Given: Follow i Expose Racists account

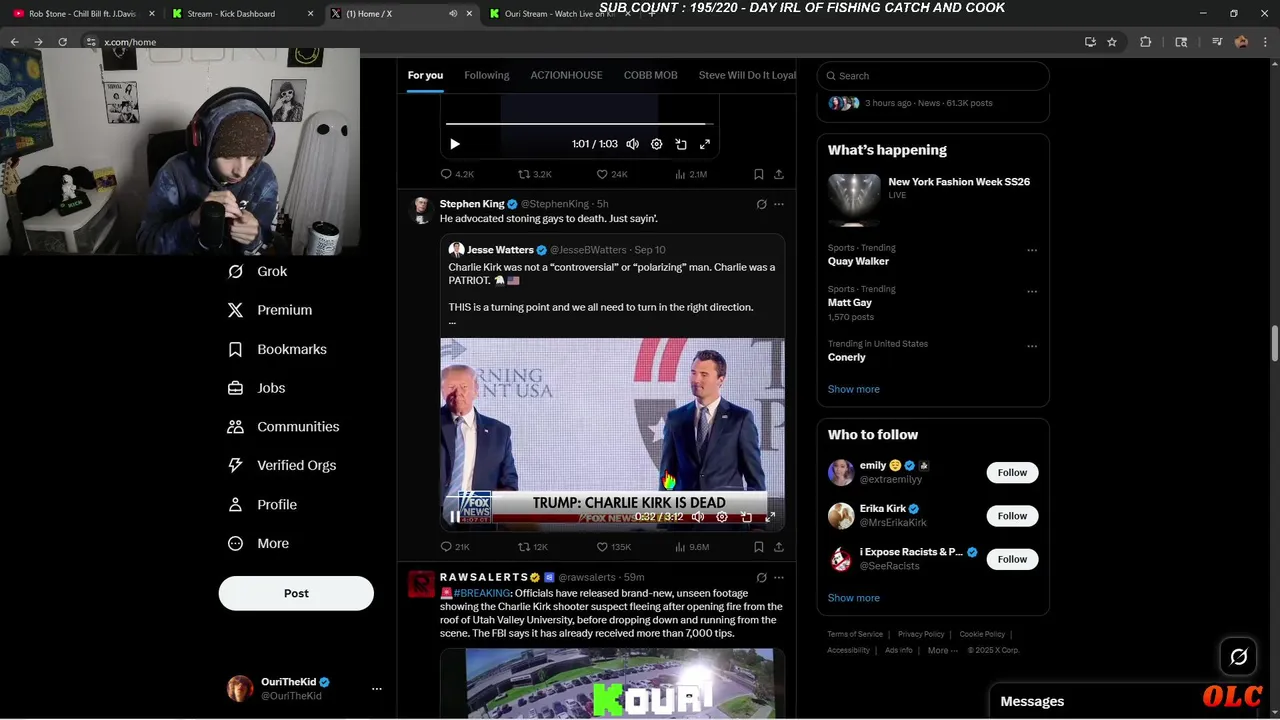Looking at the screenshot, I should tap(1012, 559).
